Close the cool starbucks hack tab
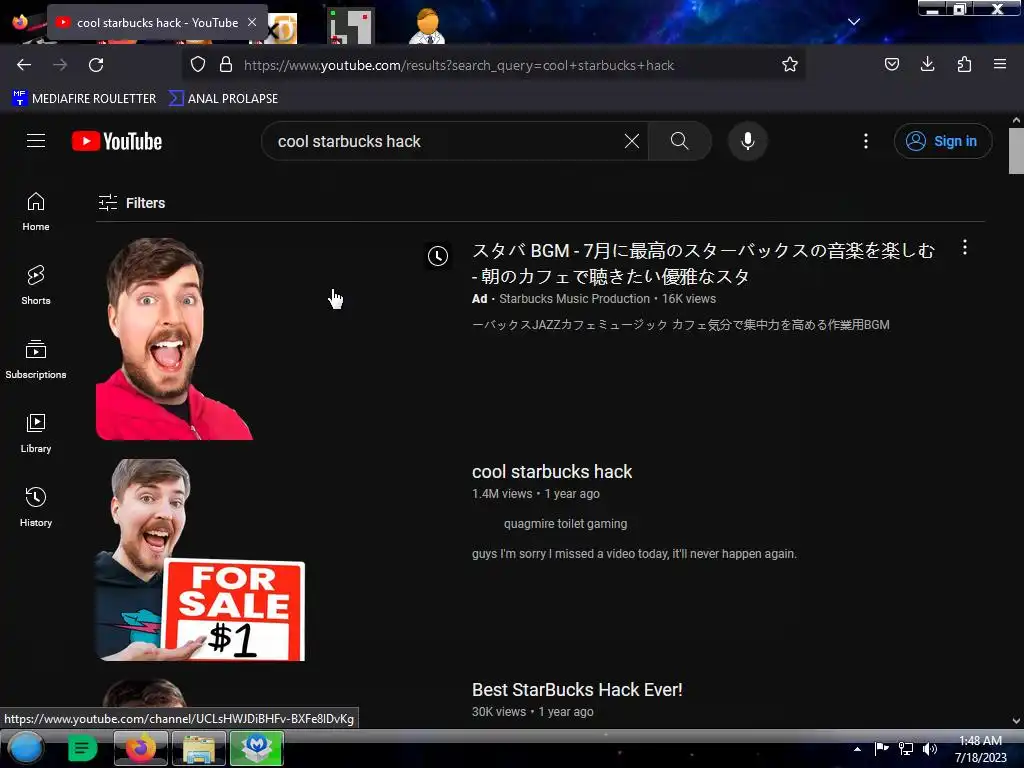Image resolution: width=1024 pixels, height=768 pixels. [x=252, y=22]
